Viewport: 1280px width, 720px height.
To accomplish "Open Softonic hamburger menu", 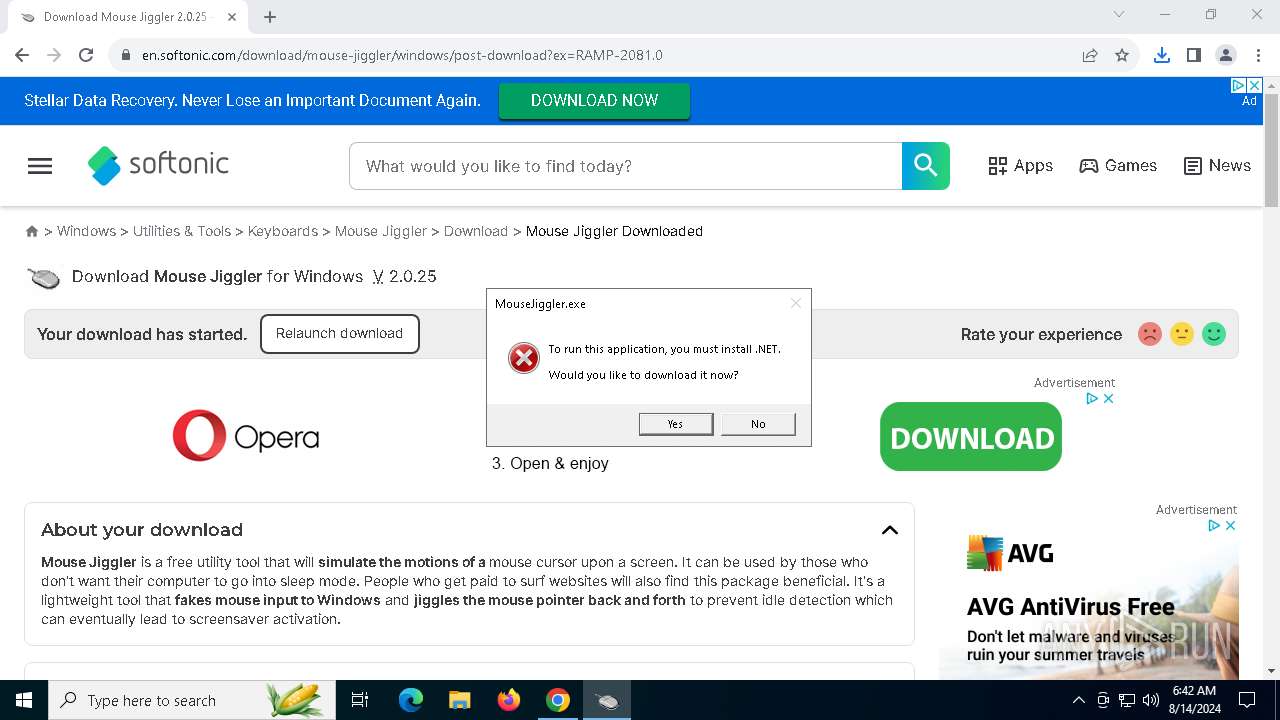I will [x=40, y=166].
